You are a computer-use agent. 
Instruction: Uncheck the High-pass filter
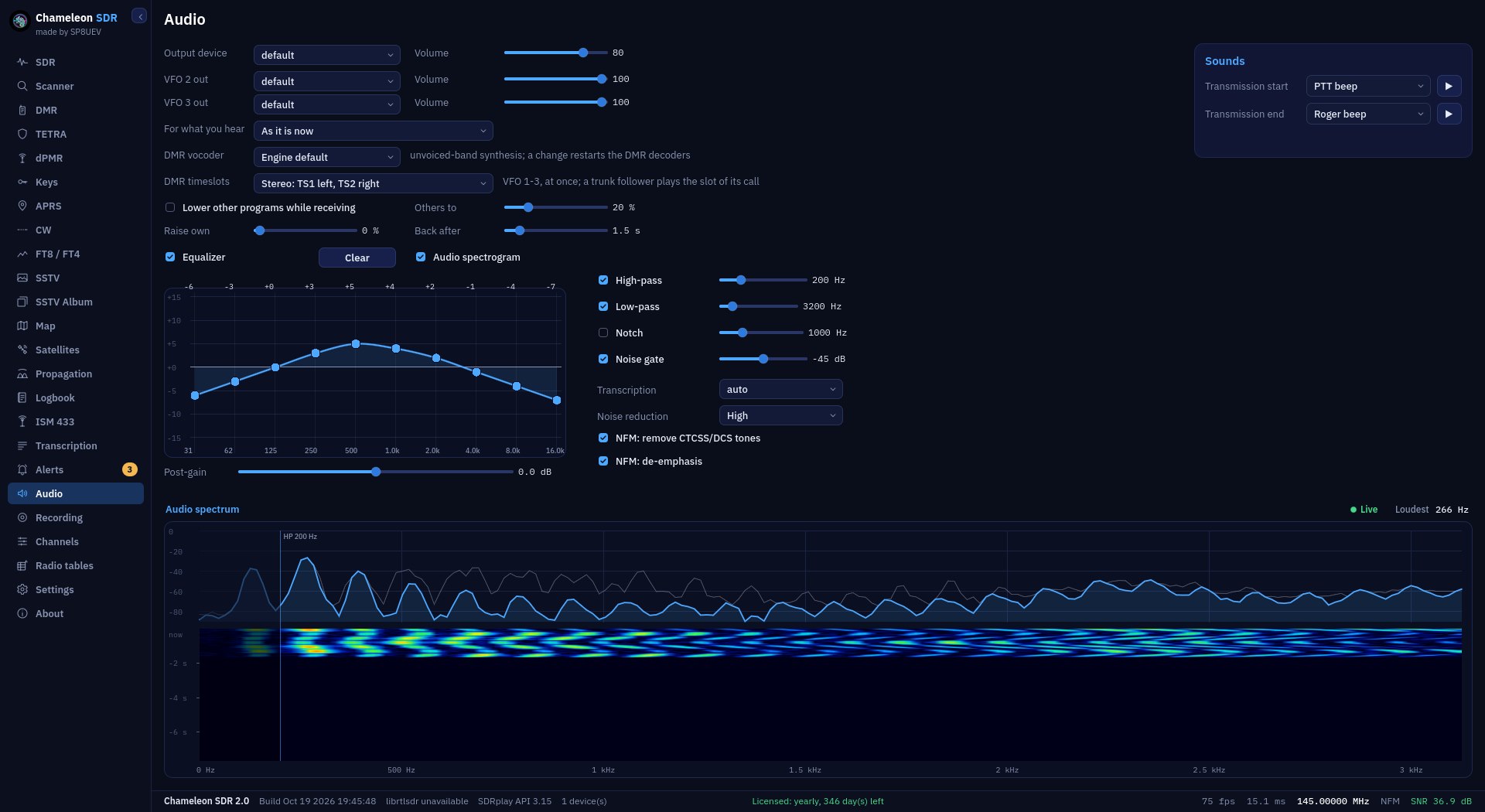(x=603, y=280)
